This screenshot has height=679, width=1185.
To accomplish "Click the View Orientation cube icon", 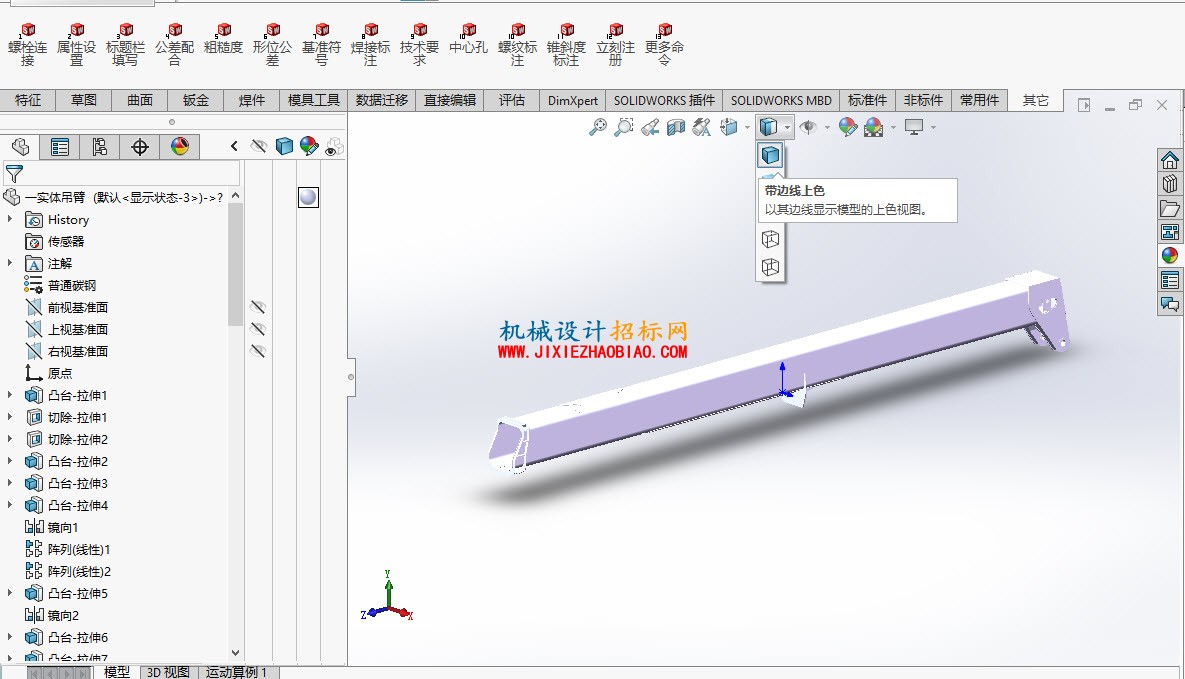I will (729, 127).
